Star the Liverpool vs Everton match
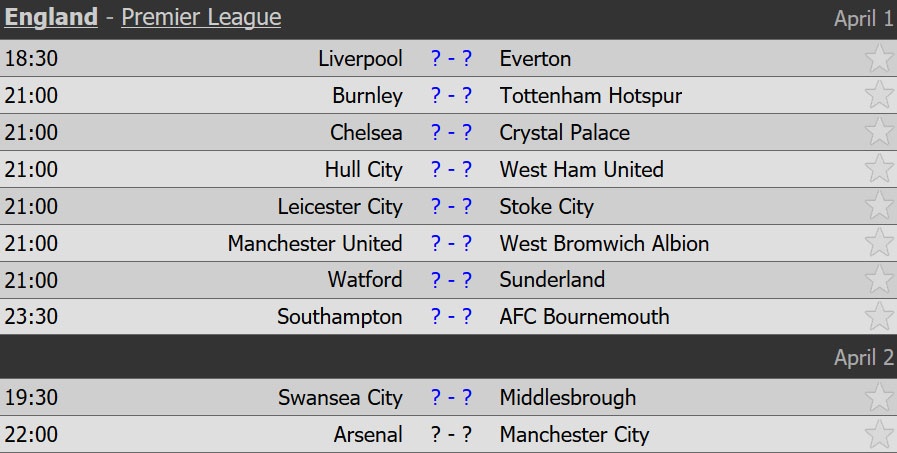The image size is (897, 453). [x=879, y=58]
